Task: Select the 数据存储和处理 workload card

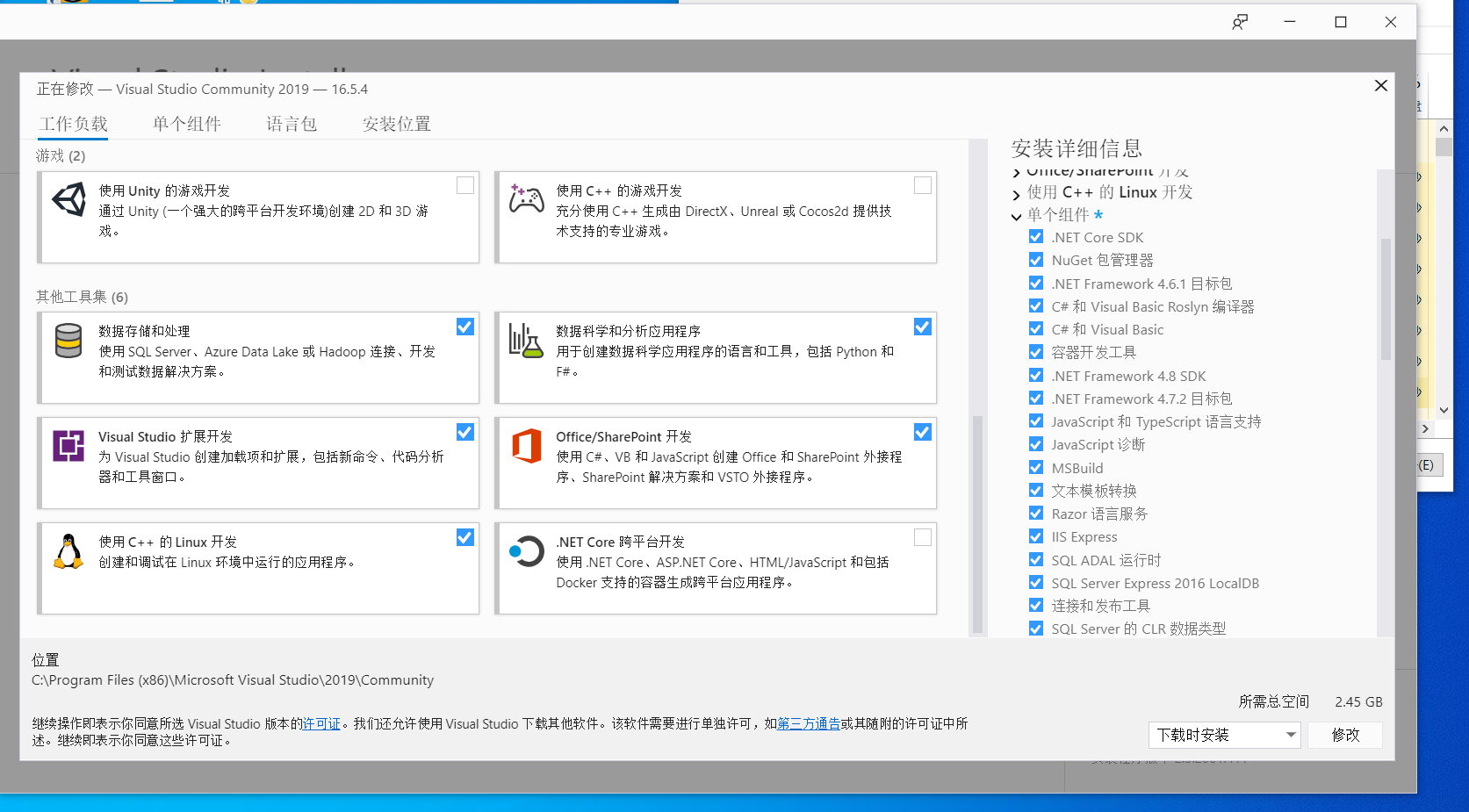Action: (258, 357)
